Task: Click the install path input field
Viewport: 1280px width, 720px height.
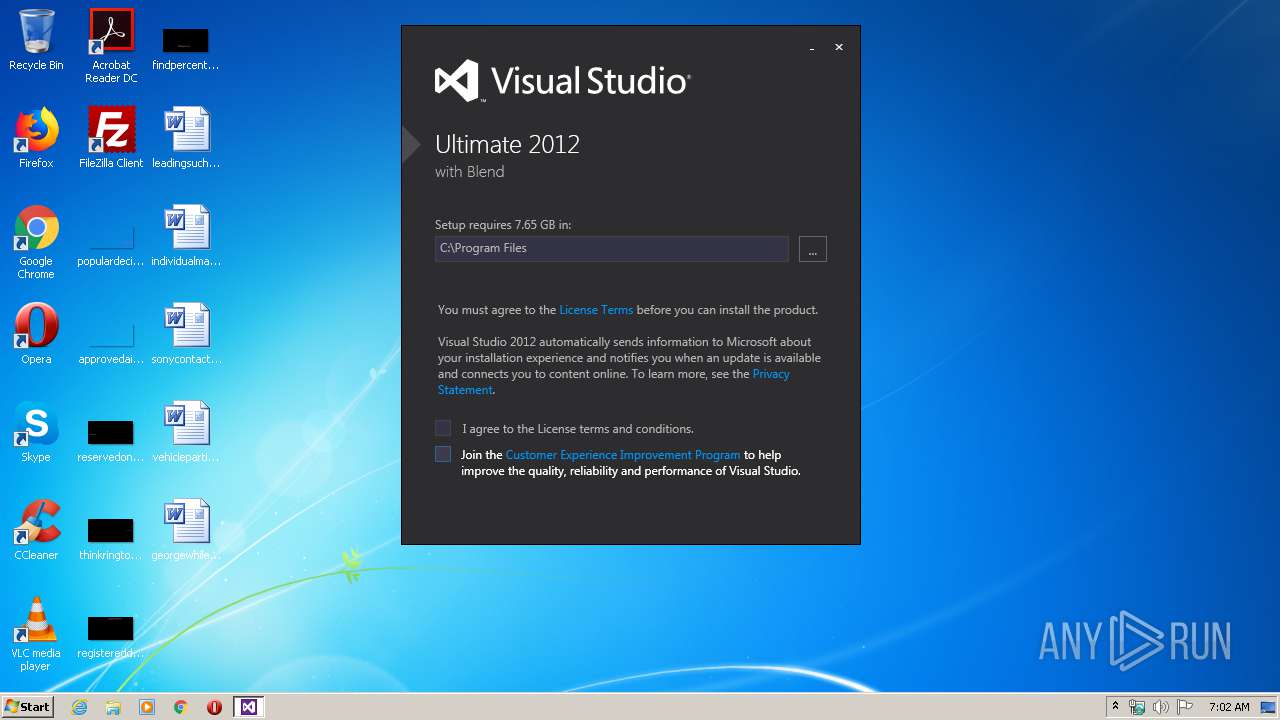Action: 612,249
